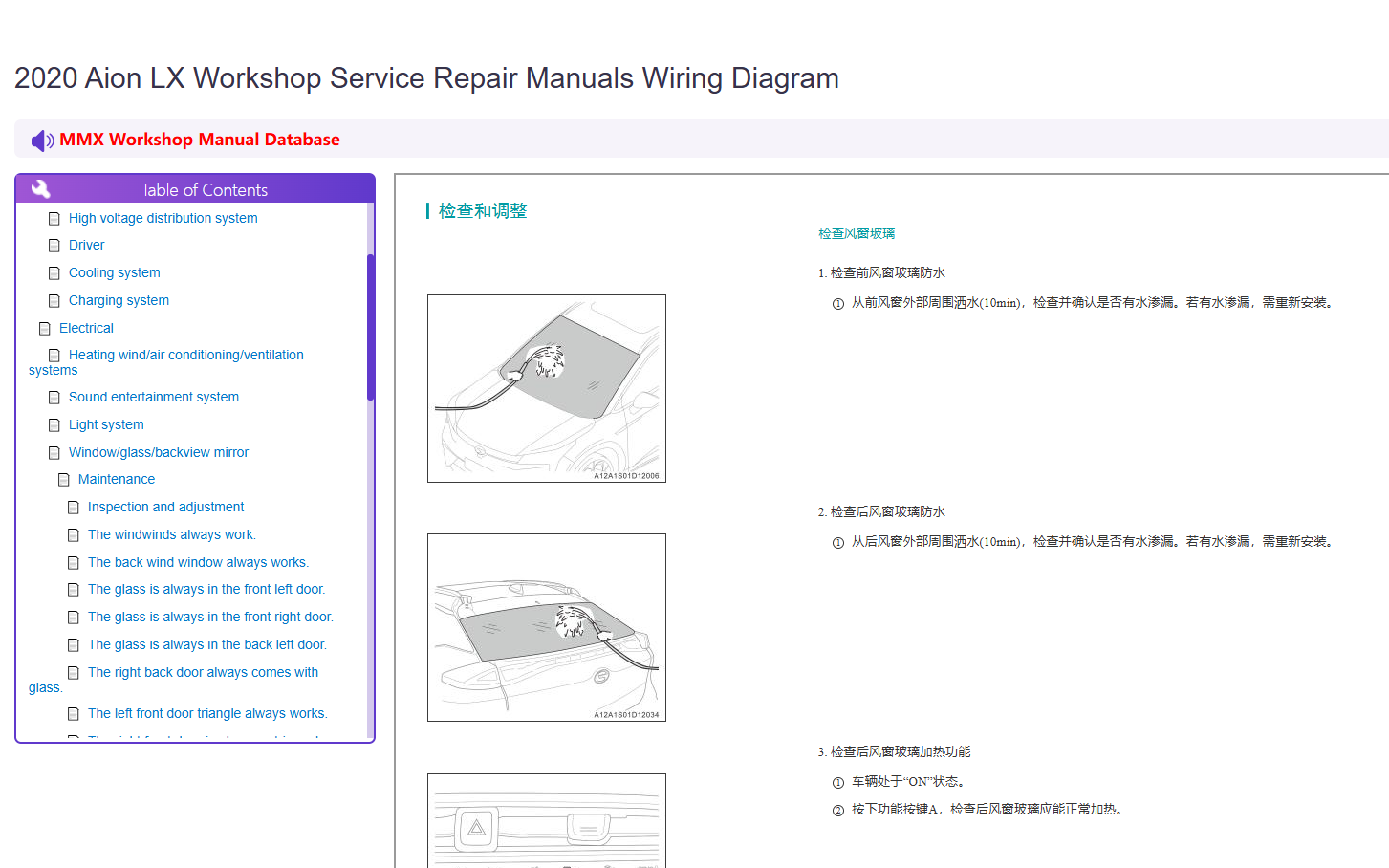Open the Cooling system section
The width and height of the screenshot is (1389, 868).
click(115, 272)
